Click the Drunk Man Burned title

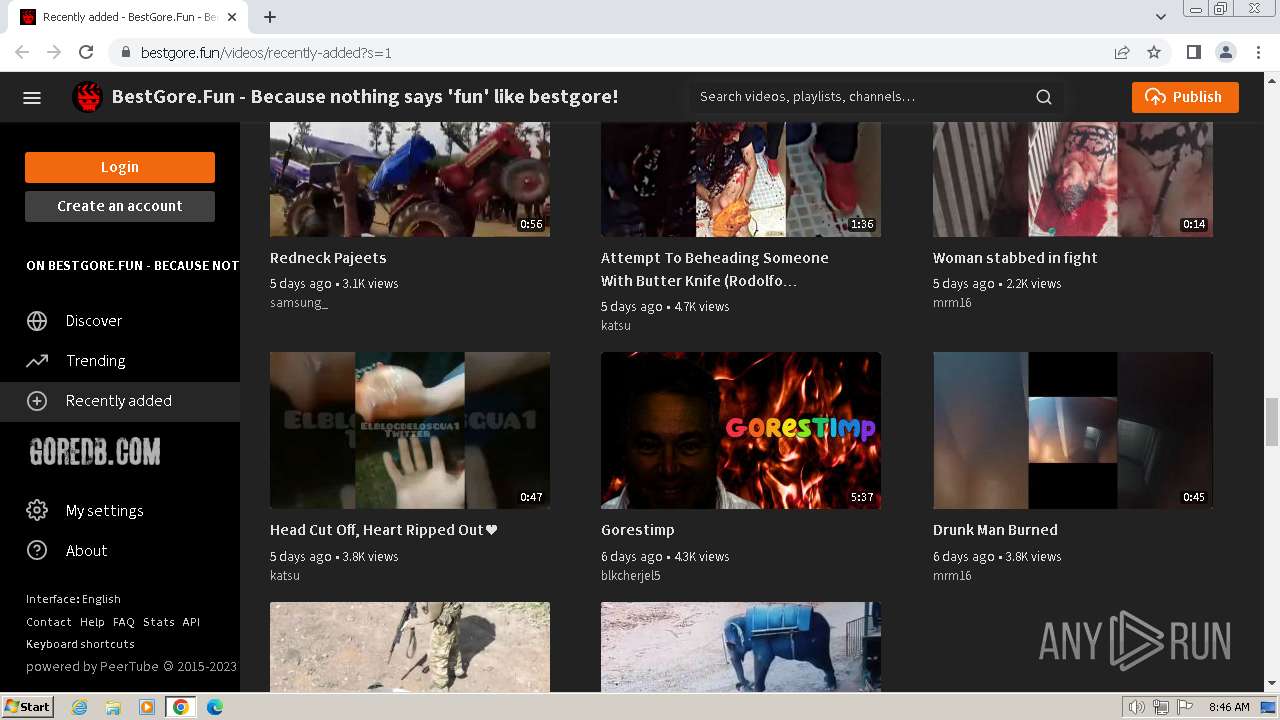click(x=995, y=530)
